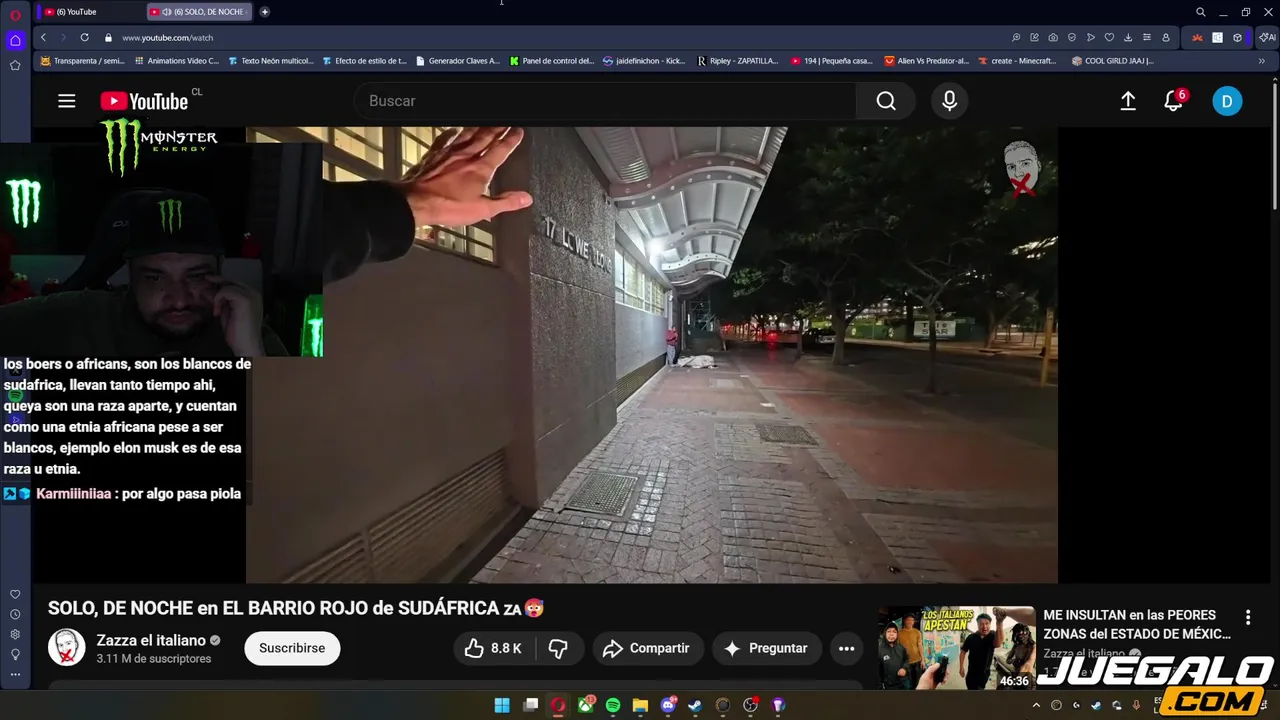
Task: Open Alien Vs Predator bookmark
Action: (927, 61)
